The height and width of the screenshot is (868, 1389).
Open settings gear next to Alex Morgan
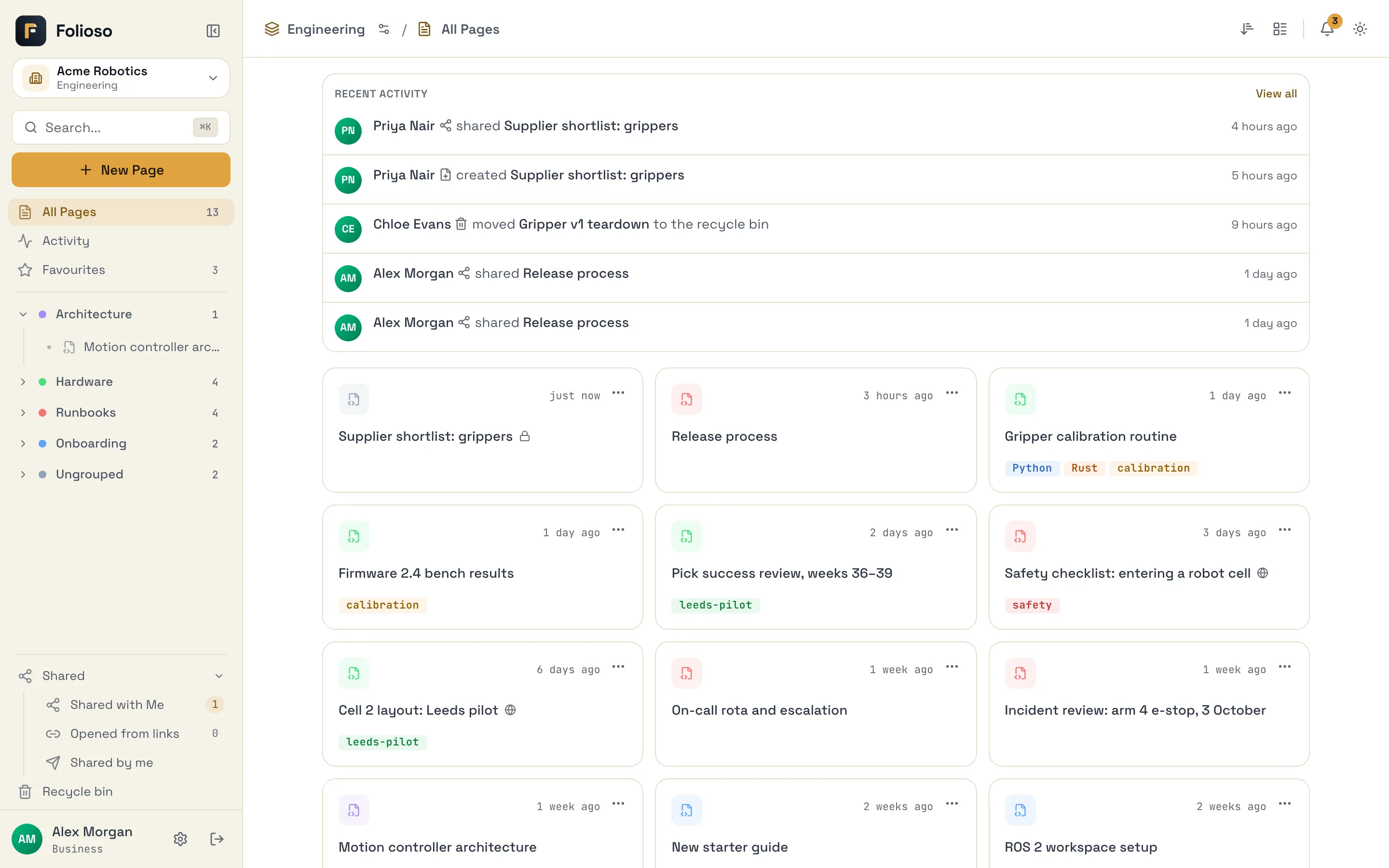click(x=180, y=839)
